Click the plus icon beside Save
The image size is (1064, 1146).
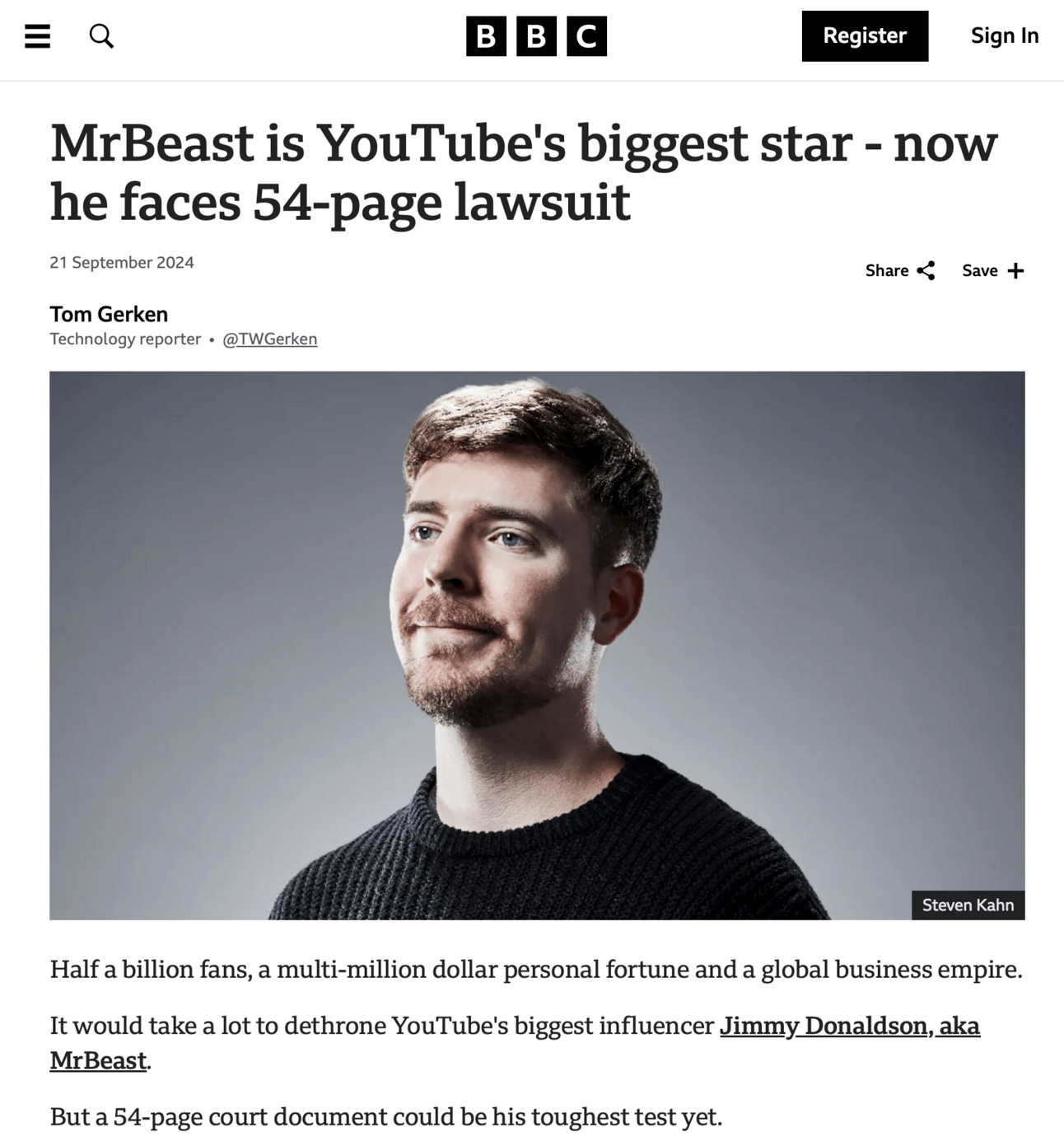(x=1016, y=271)
